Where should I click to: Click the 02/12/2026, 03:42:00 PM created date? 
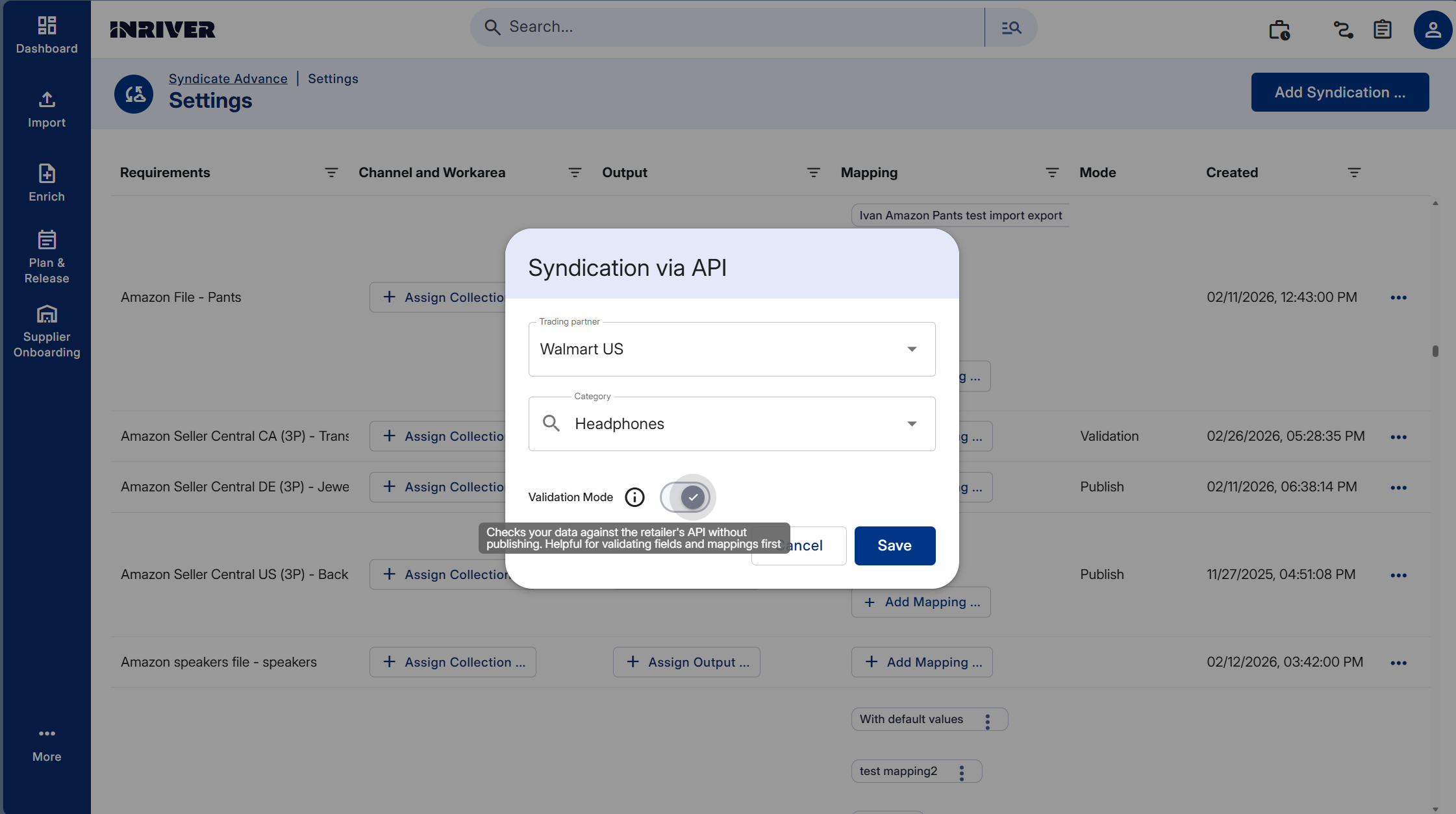point(1285,662)
